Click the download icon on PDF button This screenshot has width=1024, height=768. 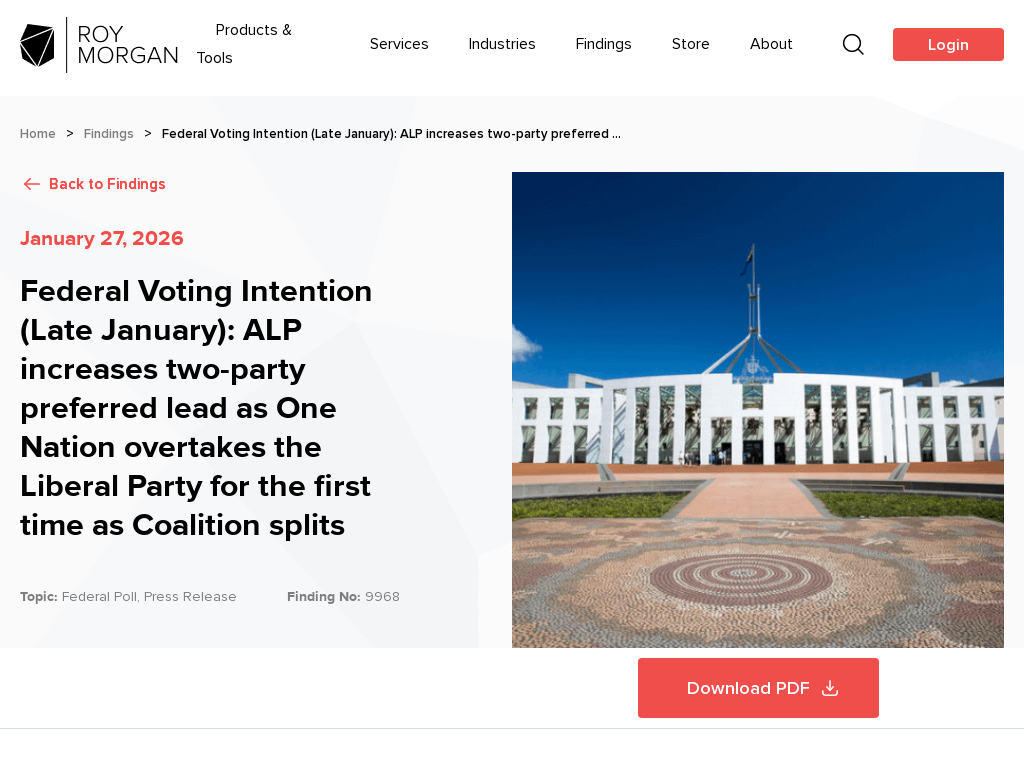click(x=830, y=688)
